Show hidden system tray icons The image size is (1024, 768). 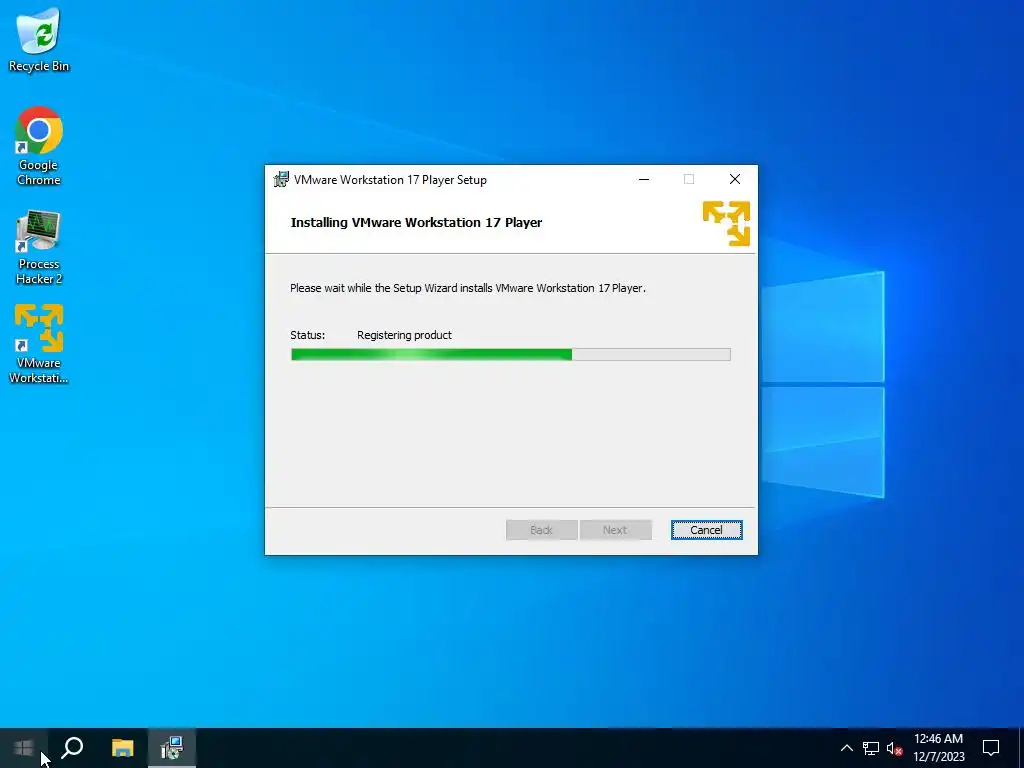point(846,748)
